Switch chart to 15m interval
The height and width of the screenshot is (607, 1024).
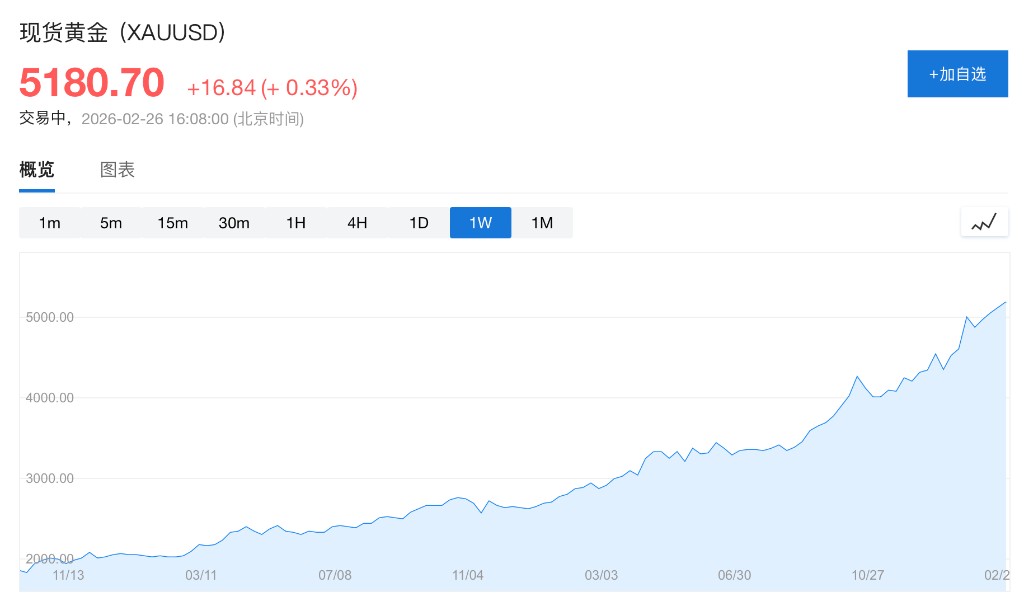(x=173, y=223)
